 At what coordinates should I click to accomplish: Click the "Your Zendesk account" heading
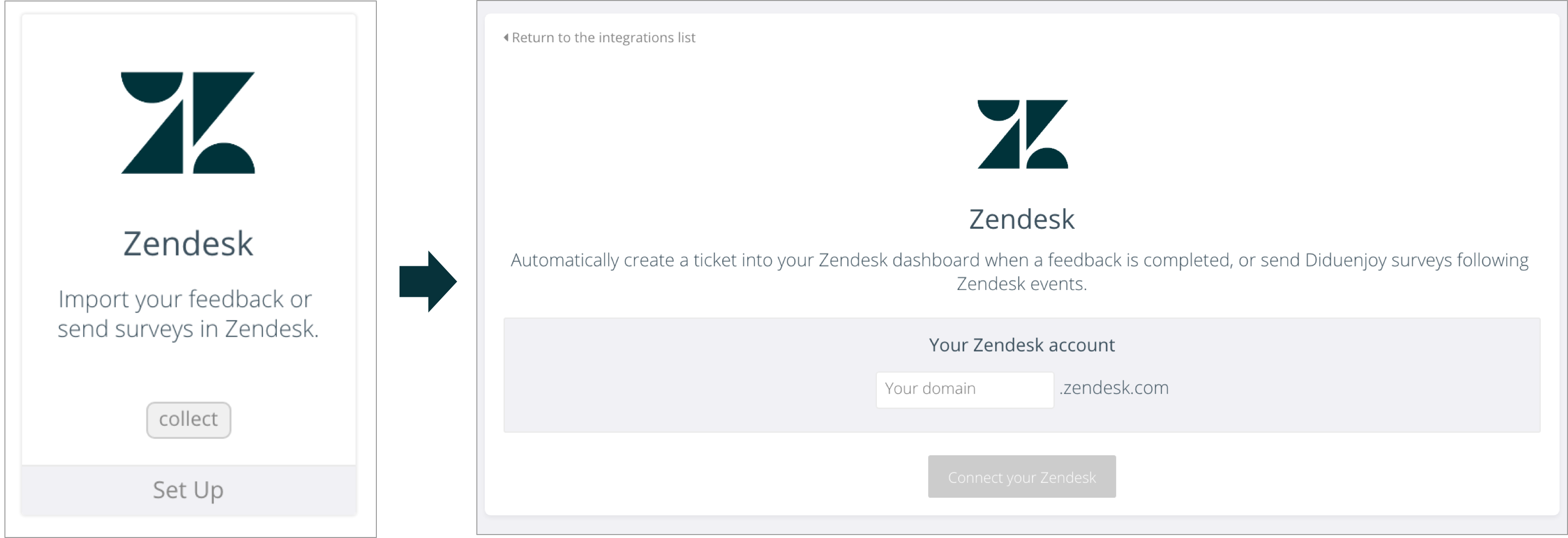1021,345
